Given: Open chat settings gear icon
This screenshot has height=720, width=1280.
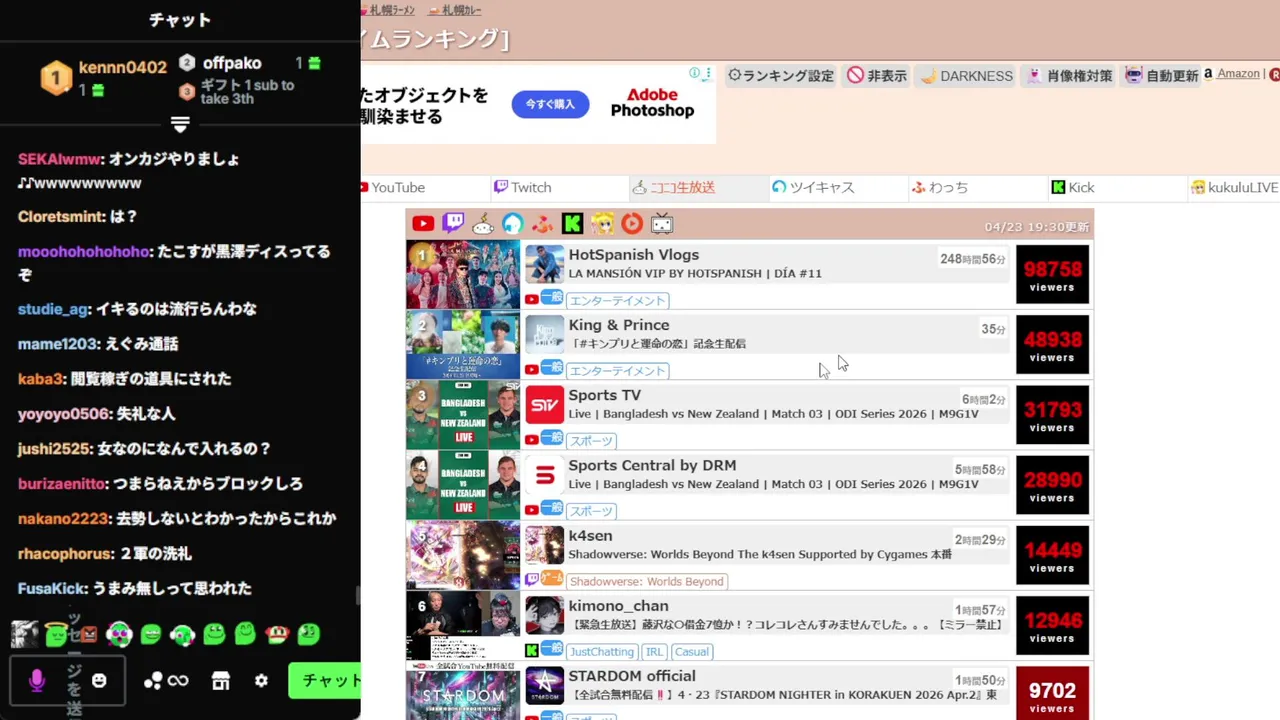Looking at the screenshot, I should coord(261,681).
